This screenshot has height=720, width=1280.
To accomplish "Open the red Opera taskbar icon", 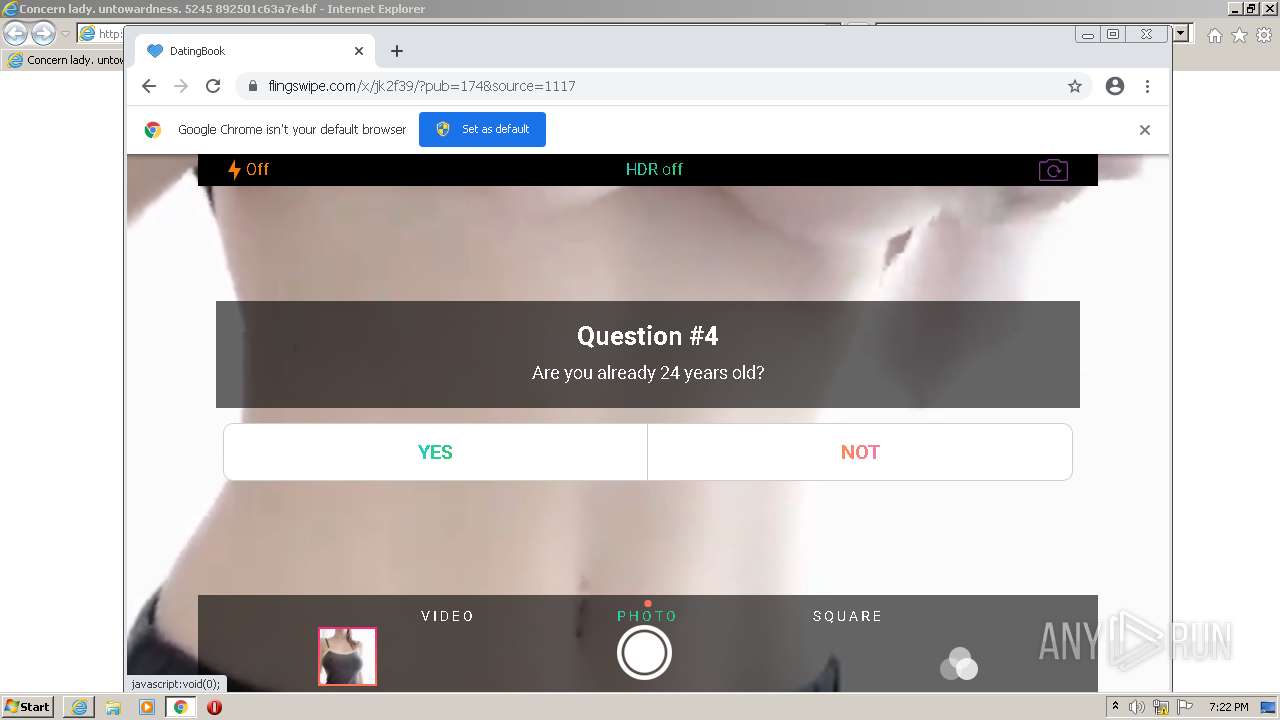I will coord(214,707).
